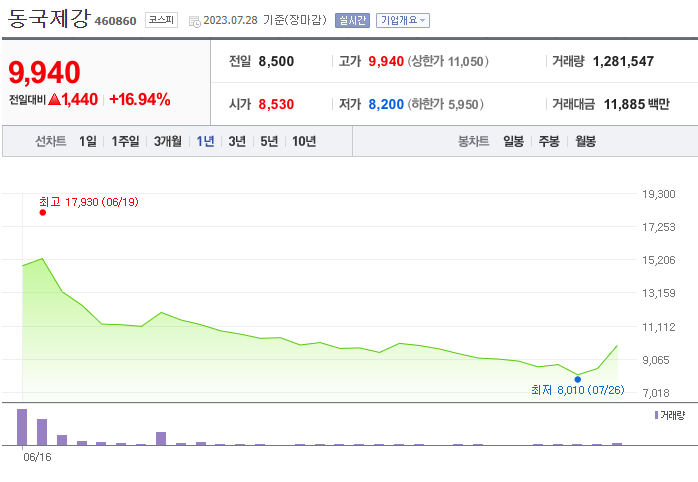The image size is (698, 482).
Task: Click the 하한가 5,950 text
Action: pyautogui.click(x=446, y=104)
